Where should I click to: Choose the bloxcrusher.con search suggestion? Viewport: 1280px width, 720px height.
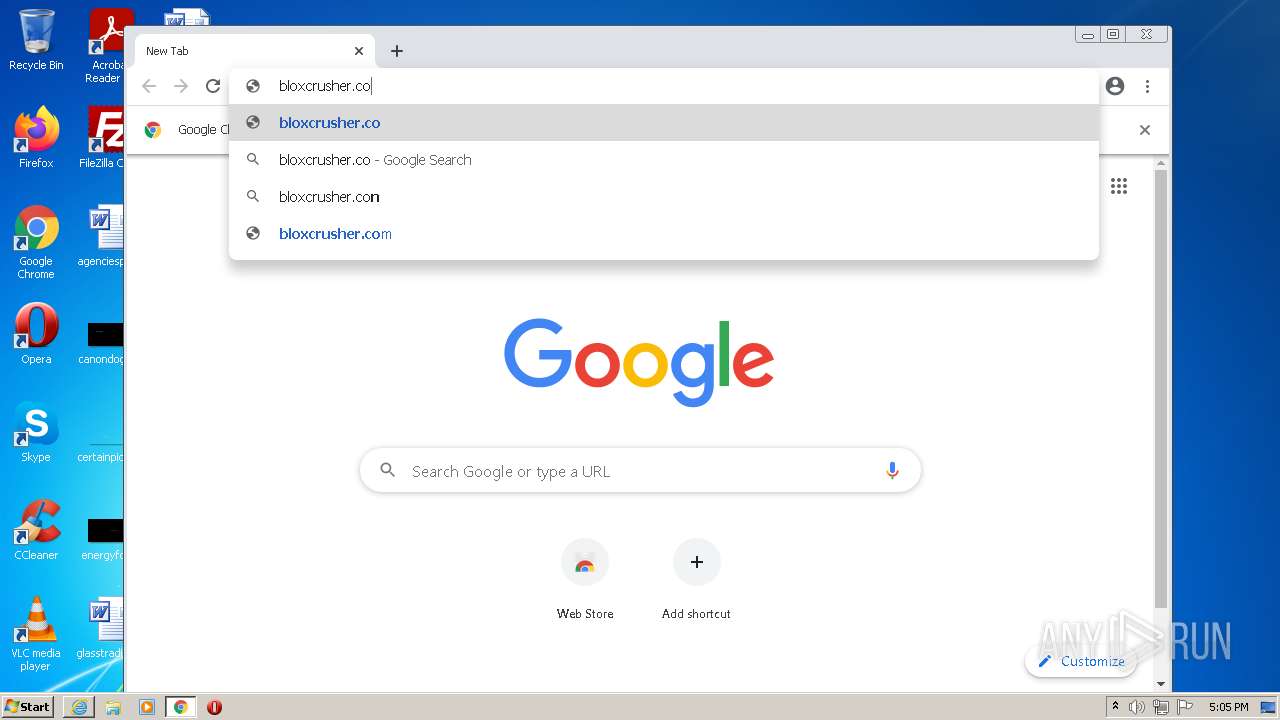[664, 197]
